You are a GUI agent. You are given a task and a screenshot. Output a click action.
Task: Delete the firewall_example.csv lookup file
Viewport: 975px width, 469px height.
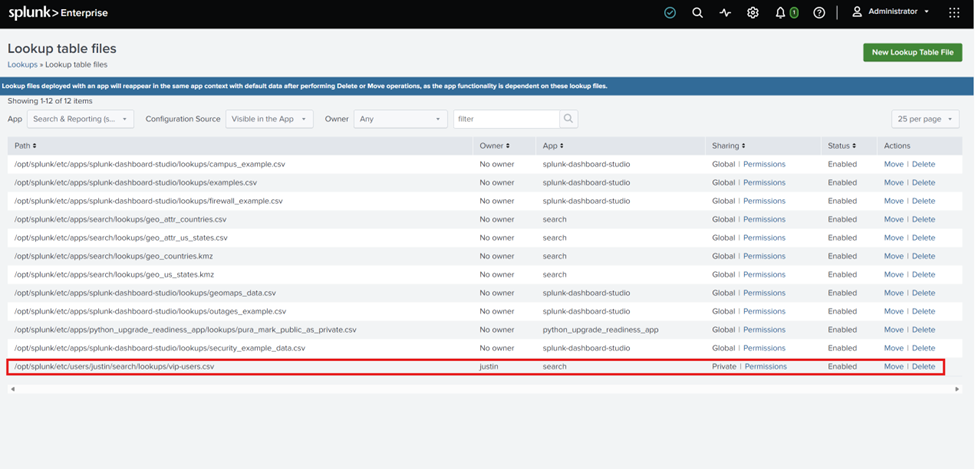[923, 201]
